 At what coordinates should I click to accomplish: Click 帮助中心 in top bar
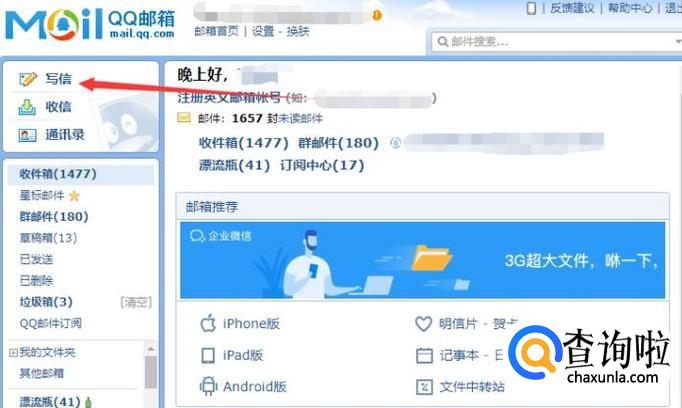click(630, 8)
